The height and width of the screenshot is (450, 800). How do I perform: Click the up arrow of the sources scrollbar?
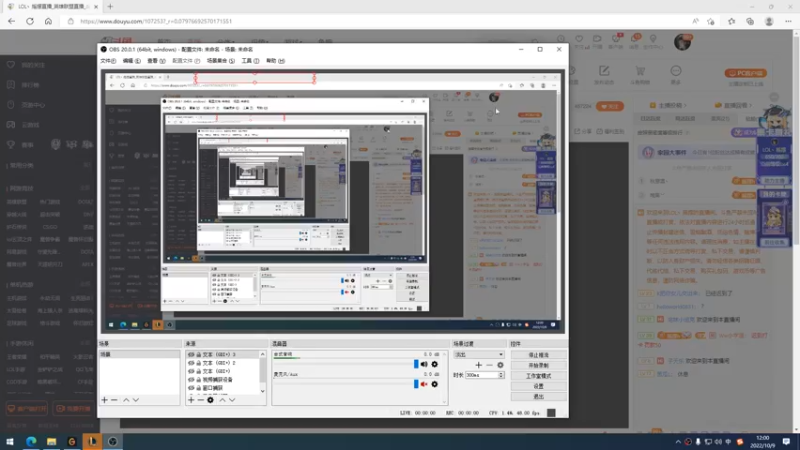pyautogui.click(x=263, y=354)
